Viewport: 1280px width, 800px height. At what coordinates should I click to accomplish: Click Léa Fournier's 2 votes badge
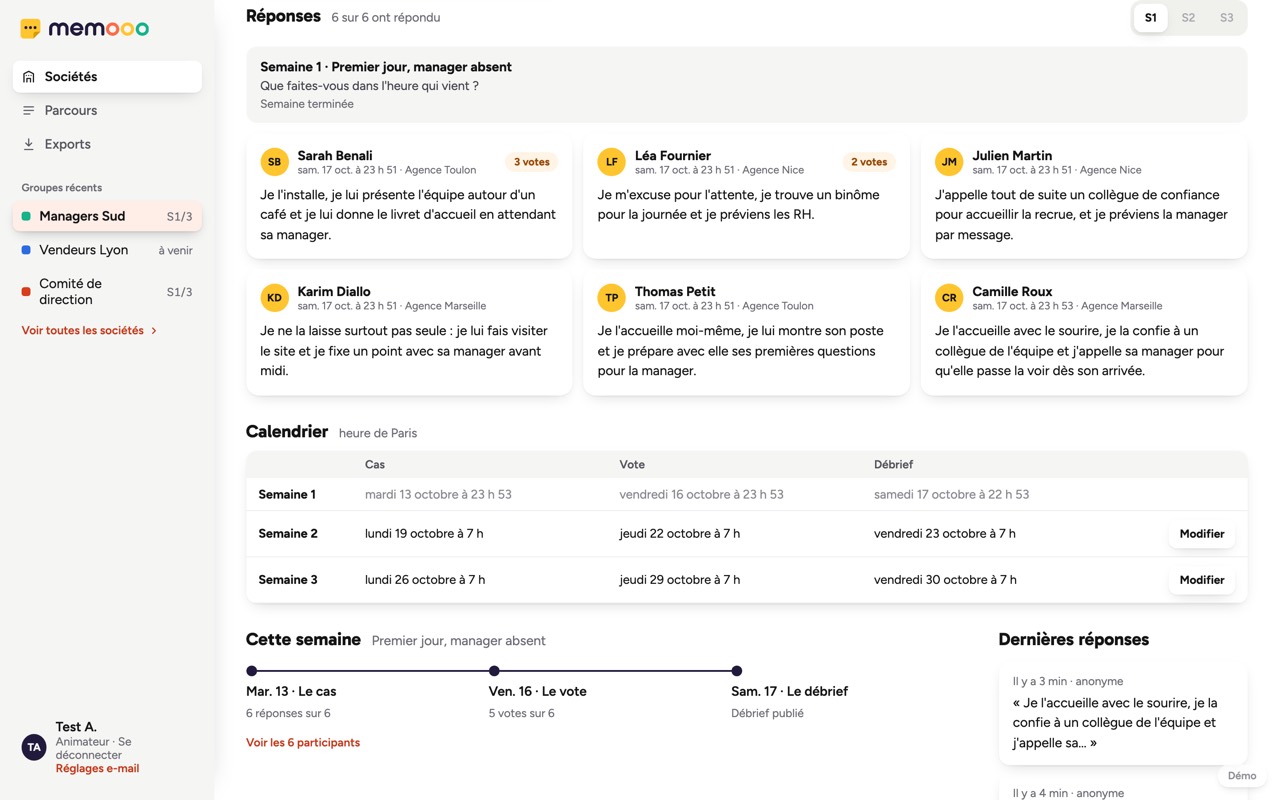click(x=869, y=162)
